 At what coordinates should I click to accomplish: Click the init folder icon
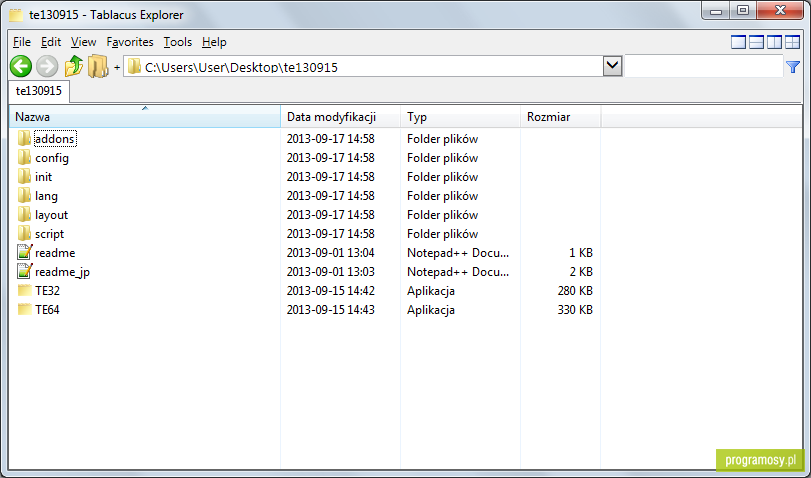coord(24,177)
